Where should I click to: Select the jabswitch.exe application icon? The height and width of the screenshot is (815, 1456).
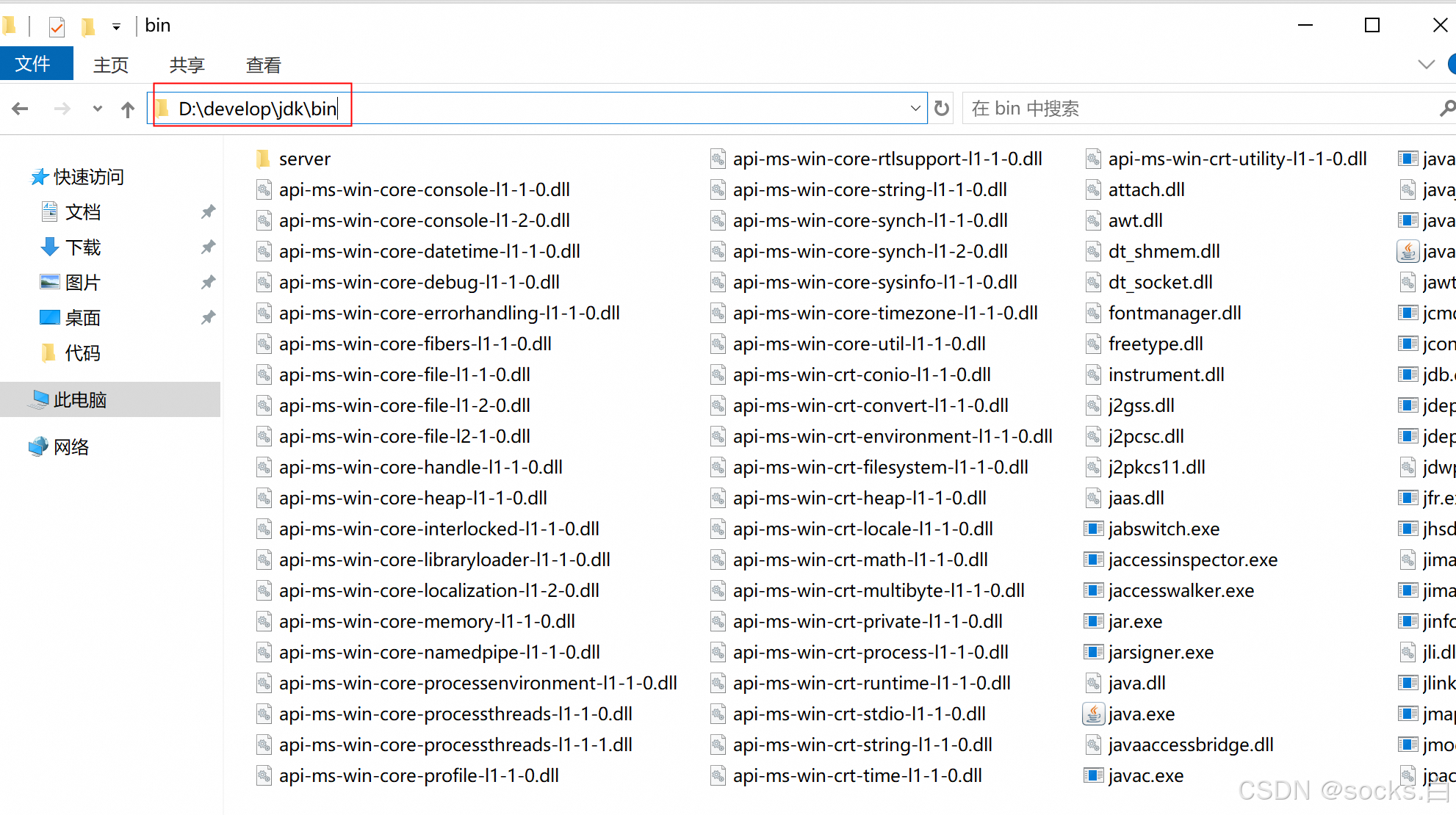[1094, 529]
